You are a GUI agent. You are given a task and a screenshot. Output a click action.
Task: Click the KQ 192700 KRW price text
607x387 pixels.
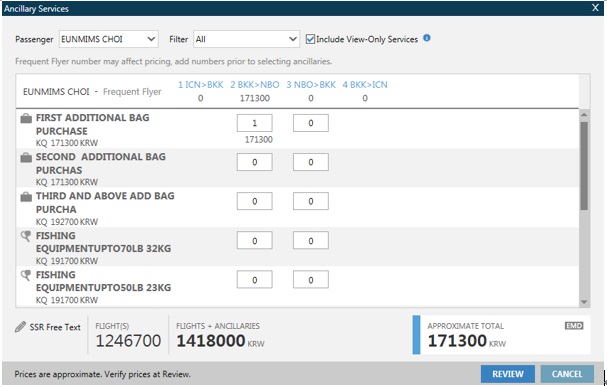pyautogui.click(x=67, y=222)
